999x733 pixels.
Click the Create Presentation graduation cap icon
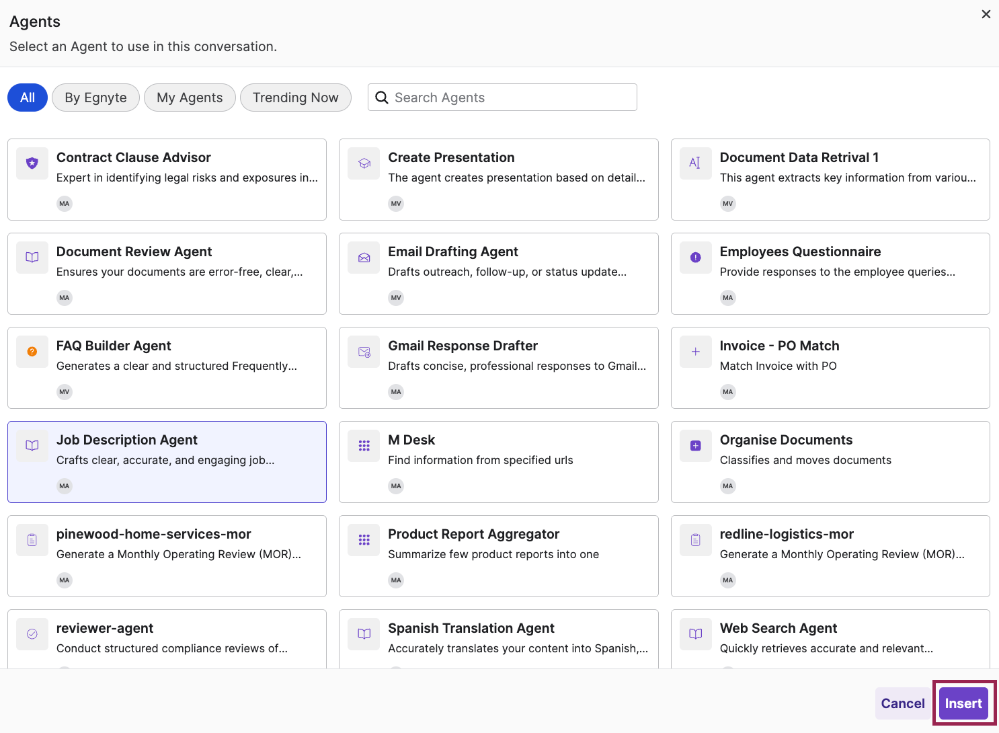pyautogui.click(x=364, y=163)
